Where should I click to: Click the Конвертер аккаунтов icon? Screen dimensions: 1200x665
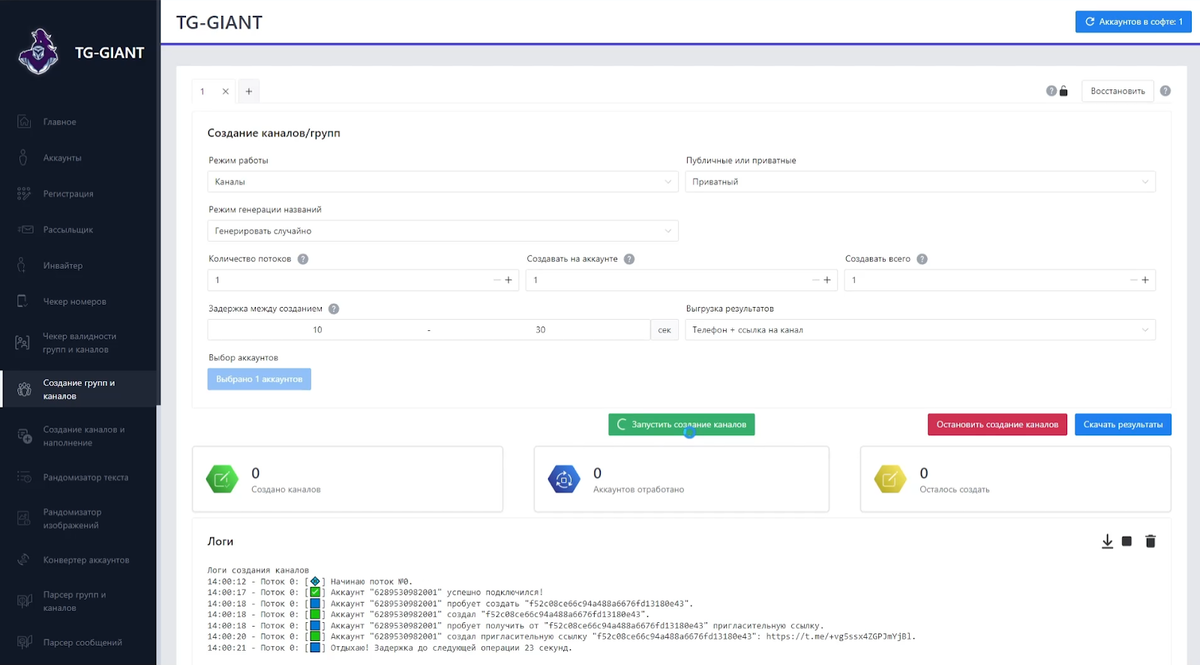click(23, 560)
